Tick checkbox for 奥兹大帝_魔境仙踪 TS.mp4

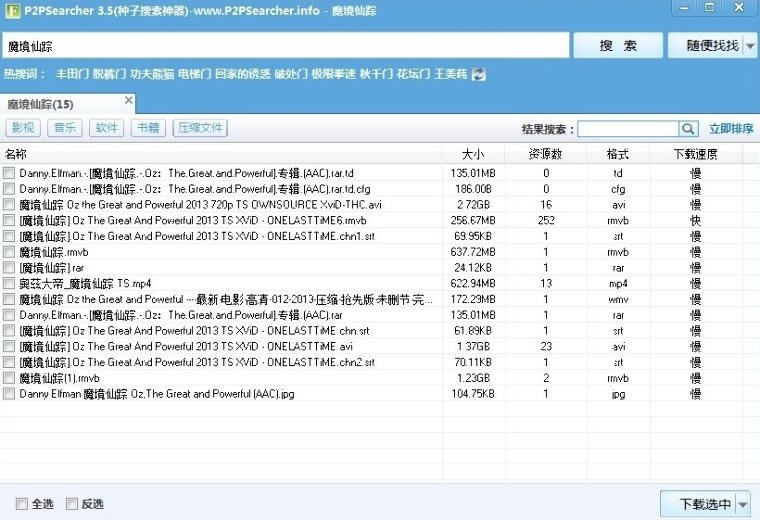(x=9, y=284)
